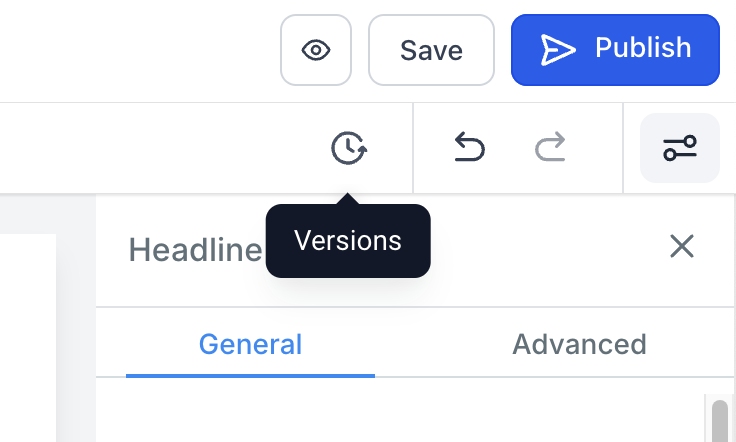Click the empty panel area below the tabs
Image resolution: width=736 pixels, height=442 pixels.
400,412
